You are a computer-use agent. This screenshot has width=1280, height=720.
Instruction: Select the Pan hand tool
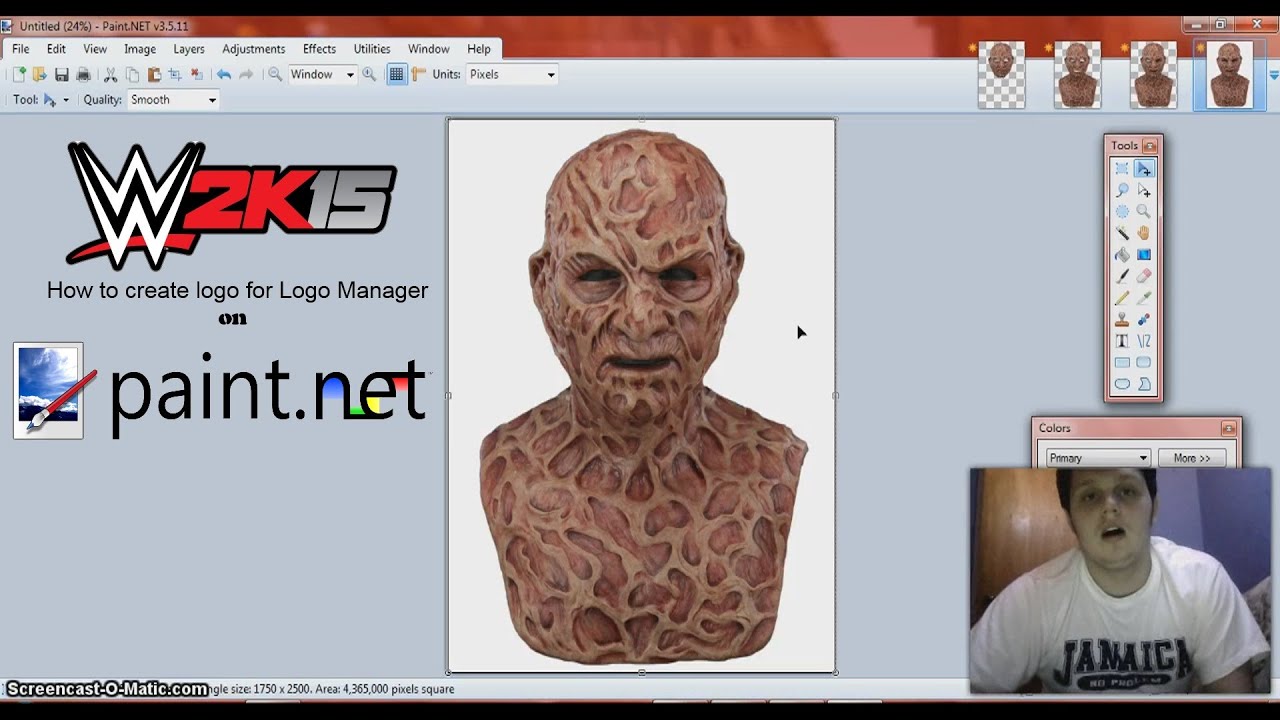coord(1144,233)
